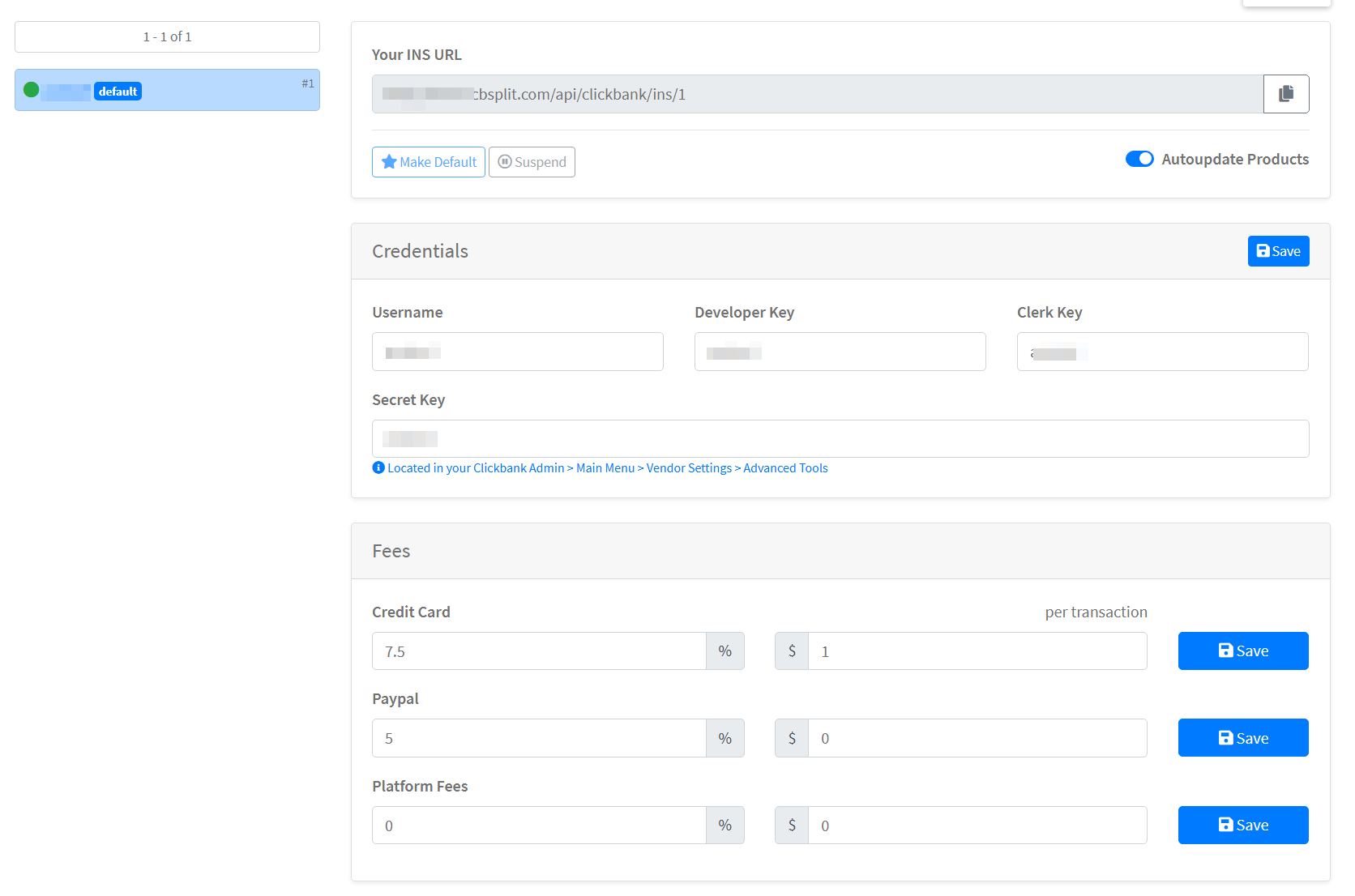Save the Paypal fees row
The width and height of the screenshot is (1355, 896).
tap(1242, 738)
